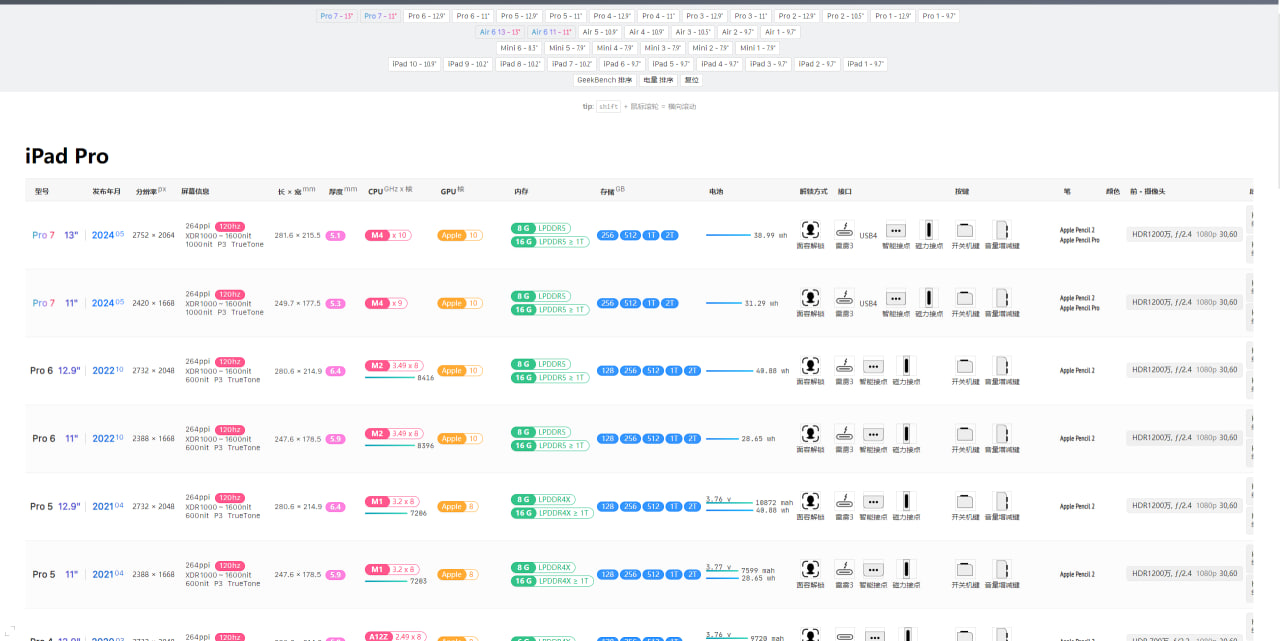Viewport: 1280px width, 641px height.
Task: Click Thunderbolt 3 port icon in Pro 7 13" row
Action: [x=844, y=229]
